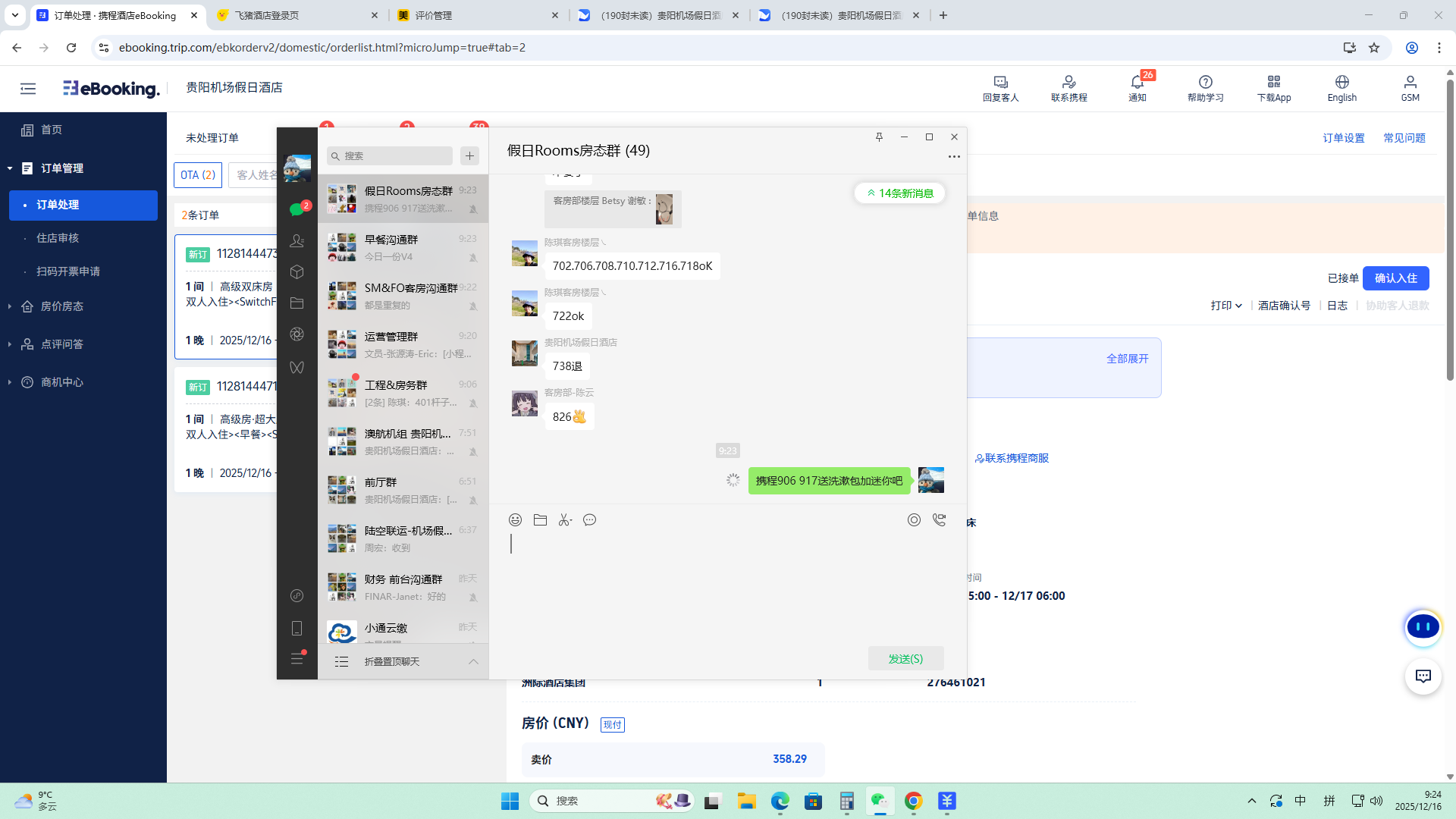Image resolution: width=1456 pixels, height=819 pixels.
Task: Open the emoji picker in chat toolbar
Action: click(x=515, y=520)
